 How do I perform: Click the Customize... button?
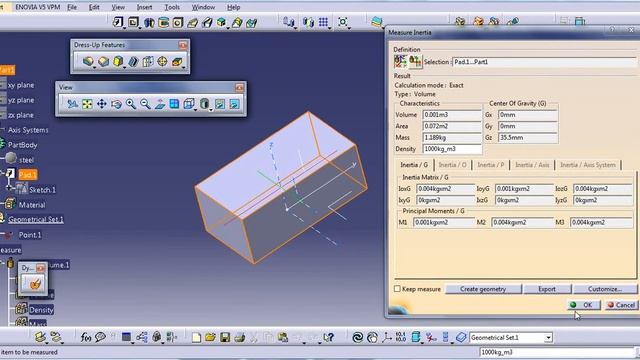(605, 289)
